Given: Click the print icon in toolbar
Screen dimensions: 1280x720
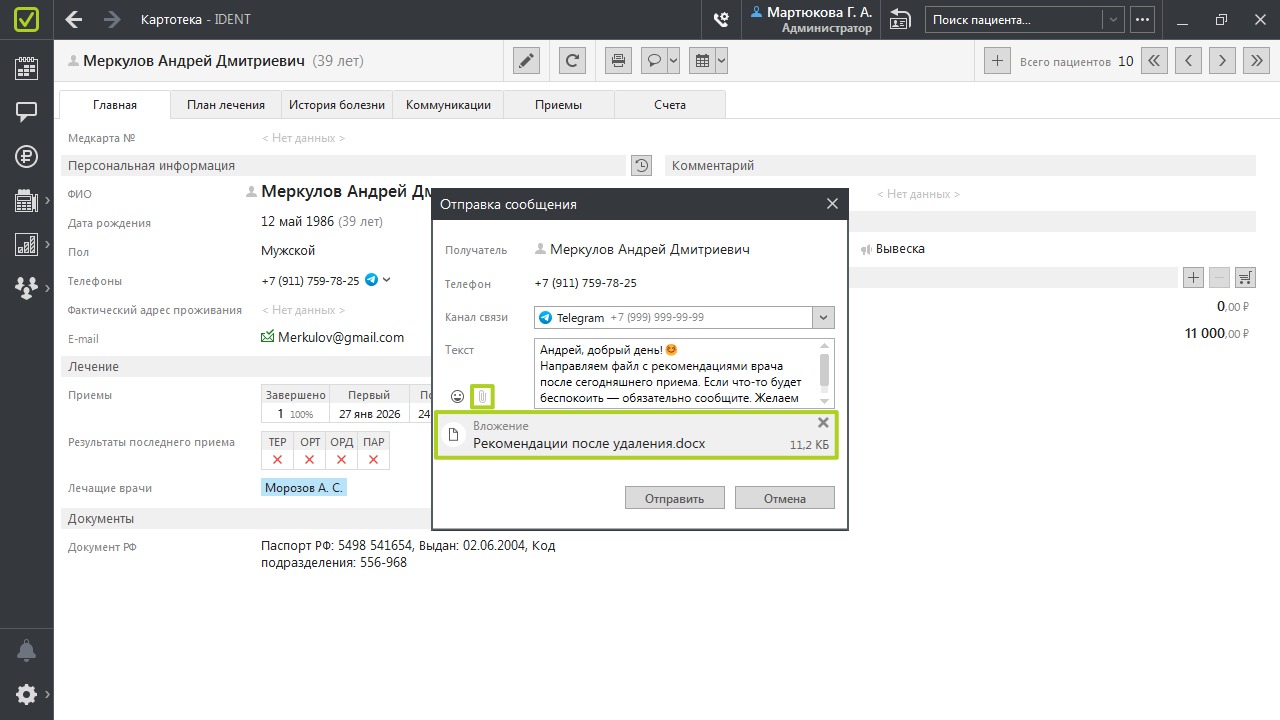Looking at the screenshot, I should point(619,61).
